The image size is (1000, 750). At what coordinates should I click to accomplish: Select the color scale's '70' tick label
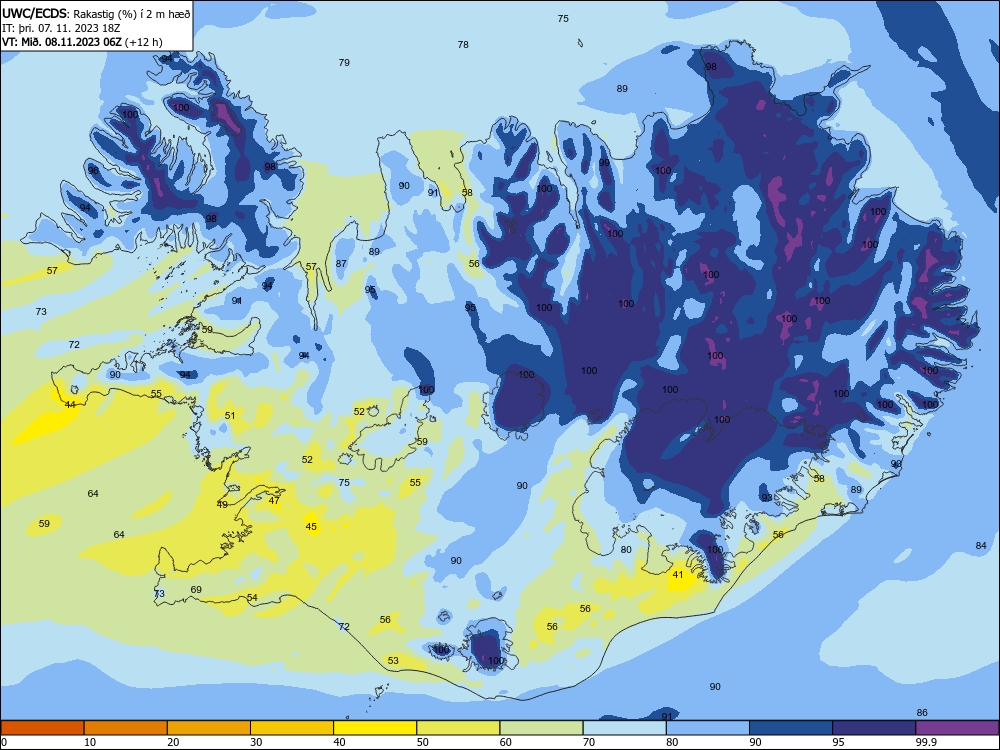click(x=589, y=742)
